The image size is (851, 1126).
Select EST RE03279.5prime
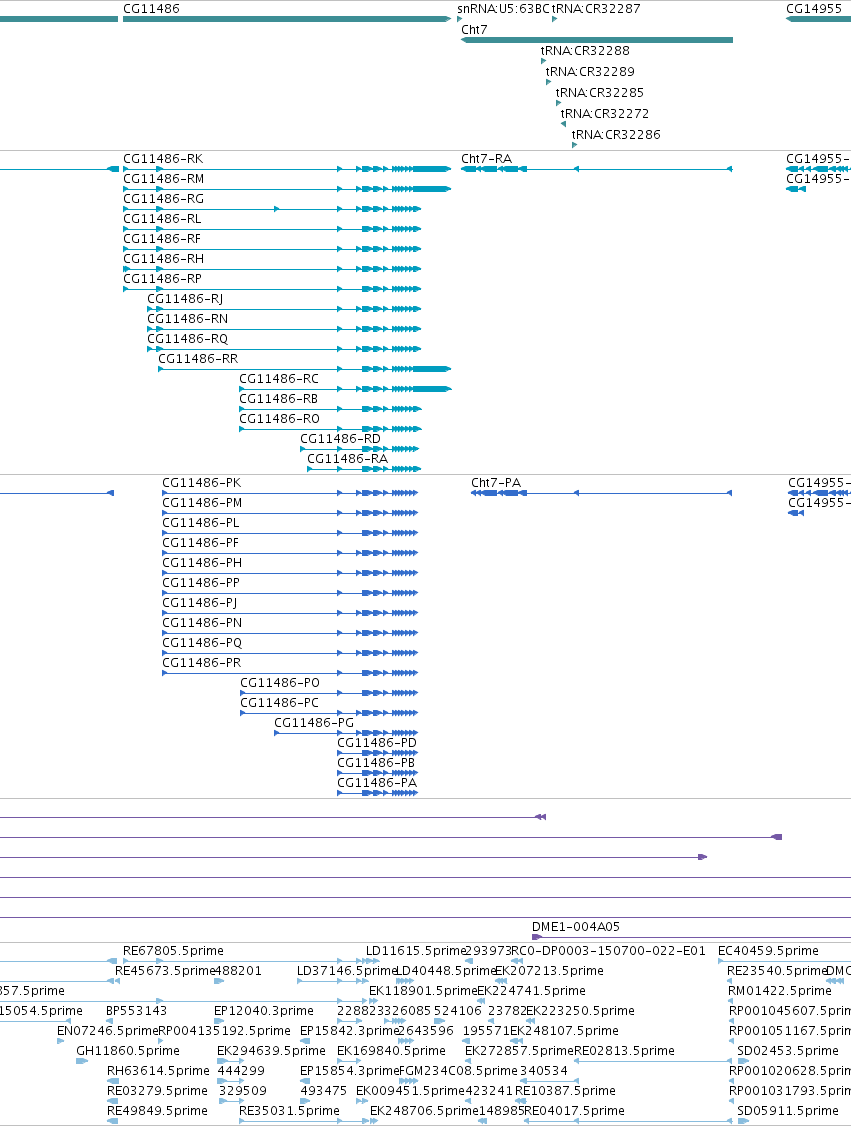click(157, 1091)
